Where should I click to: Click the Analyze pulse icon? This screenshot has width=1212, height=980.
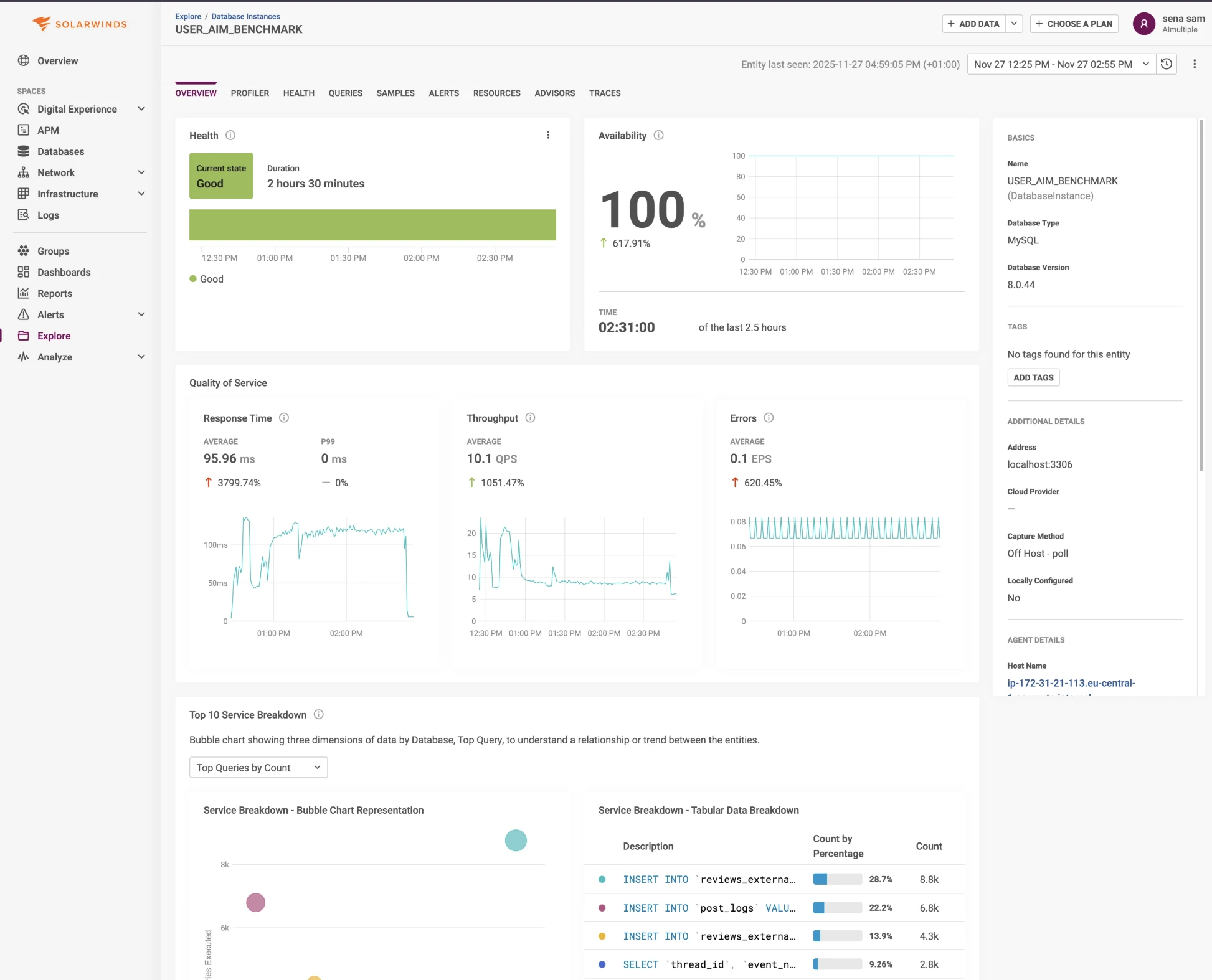pyautogui.click(x=24, y=357)
